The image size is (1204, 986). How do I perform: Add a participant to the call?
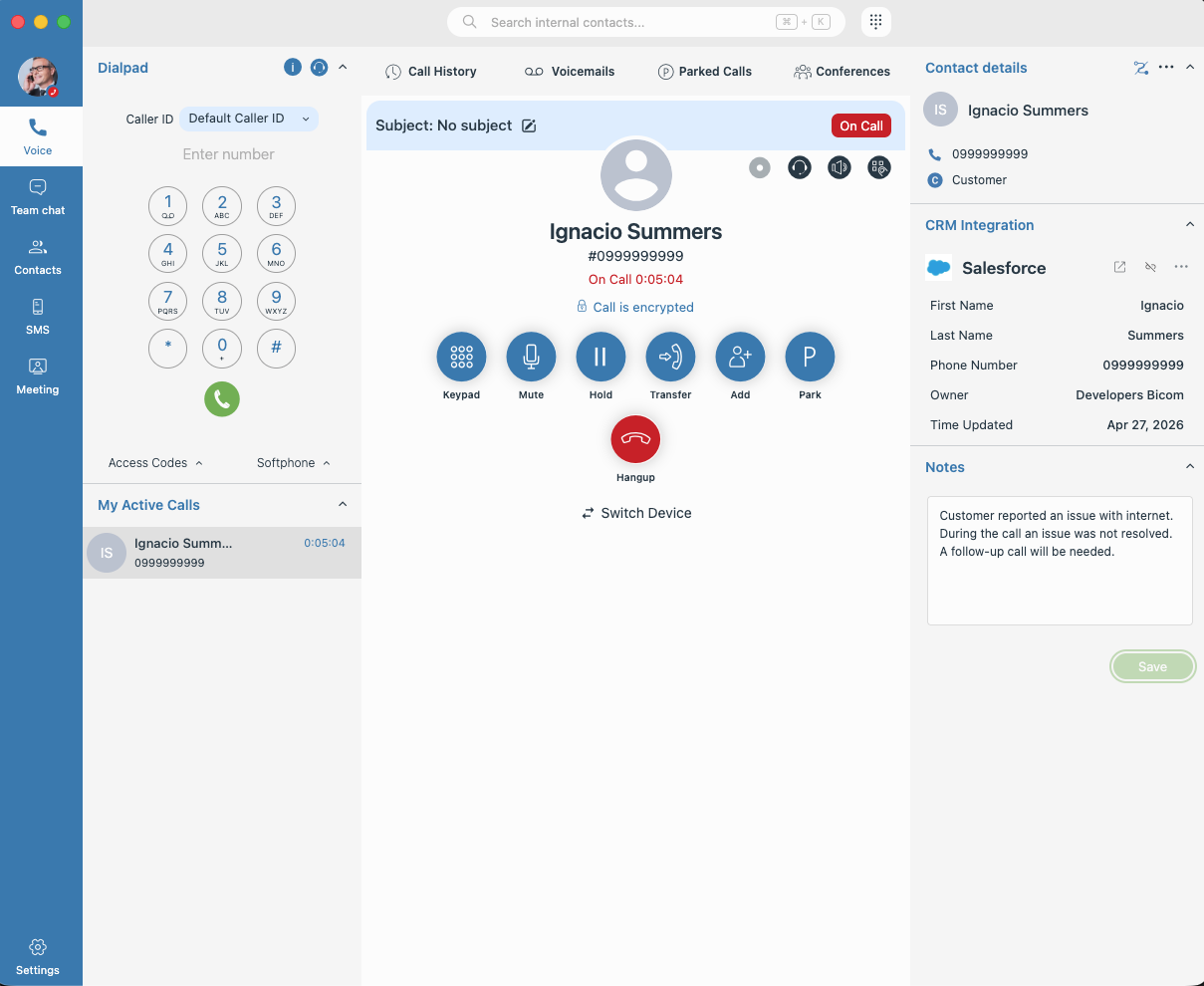point(740,357)
